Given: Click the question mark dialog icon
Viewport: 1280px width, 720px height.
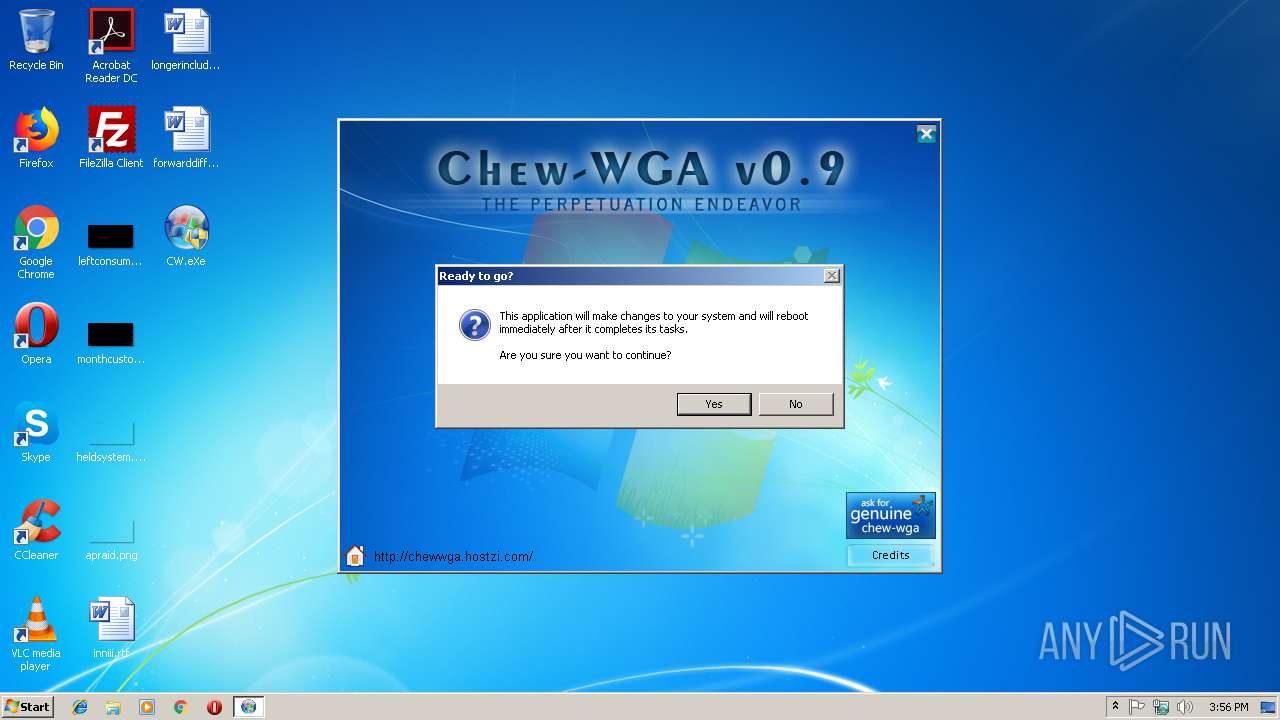Looking at the screenshot, I should pos(474,325).
